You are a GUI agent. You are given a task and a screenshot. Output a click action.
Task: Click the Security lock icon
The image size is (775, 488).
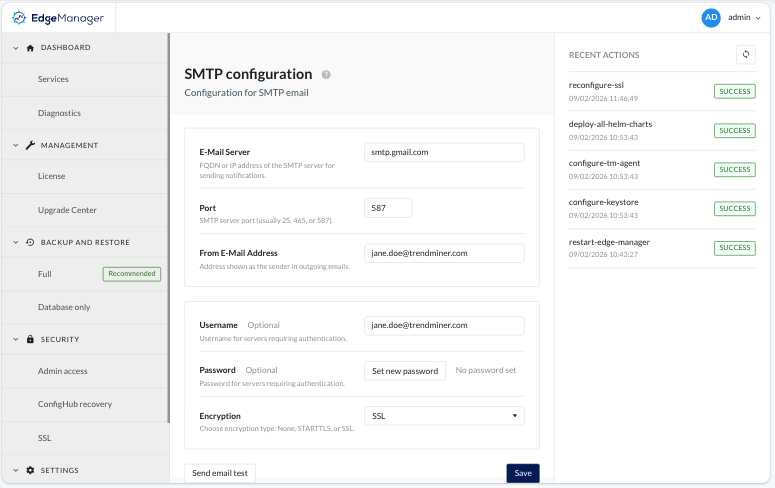tap(30, 339)
